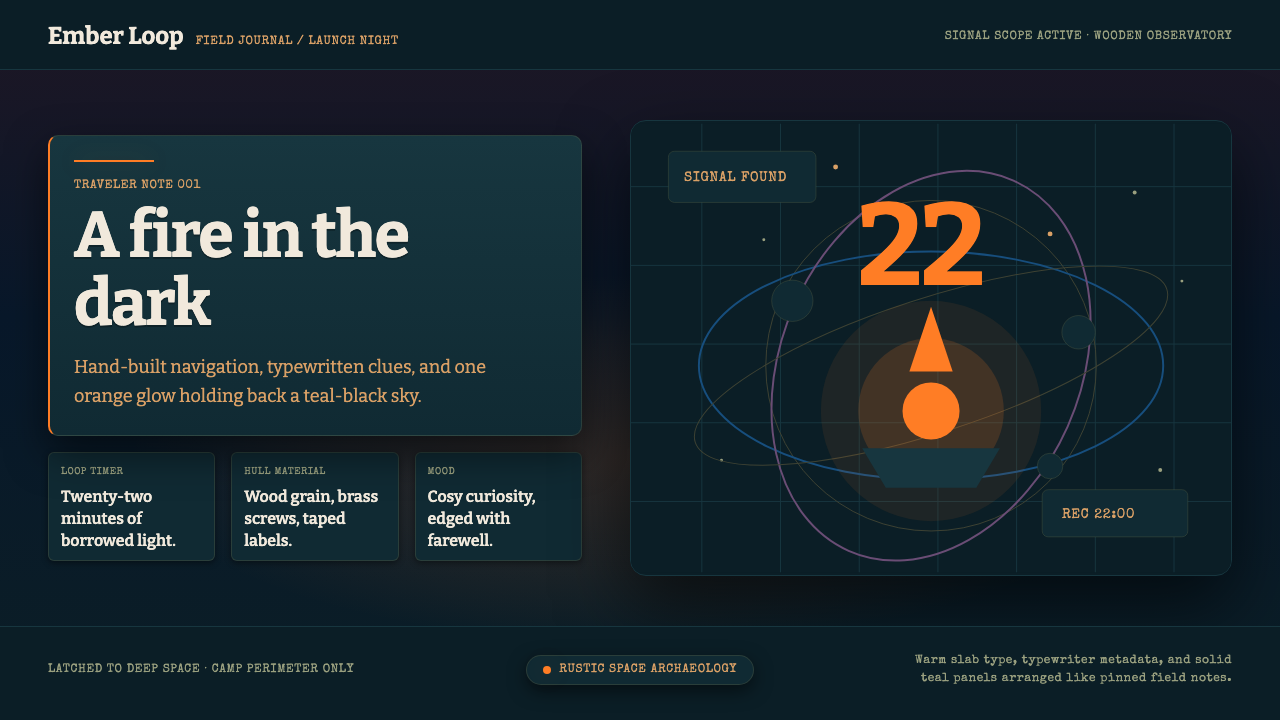
Task: Select the Loop Timer card
Action: click(x=131, y=507)
